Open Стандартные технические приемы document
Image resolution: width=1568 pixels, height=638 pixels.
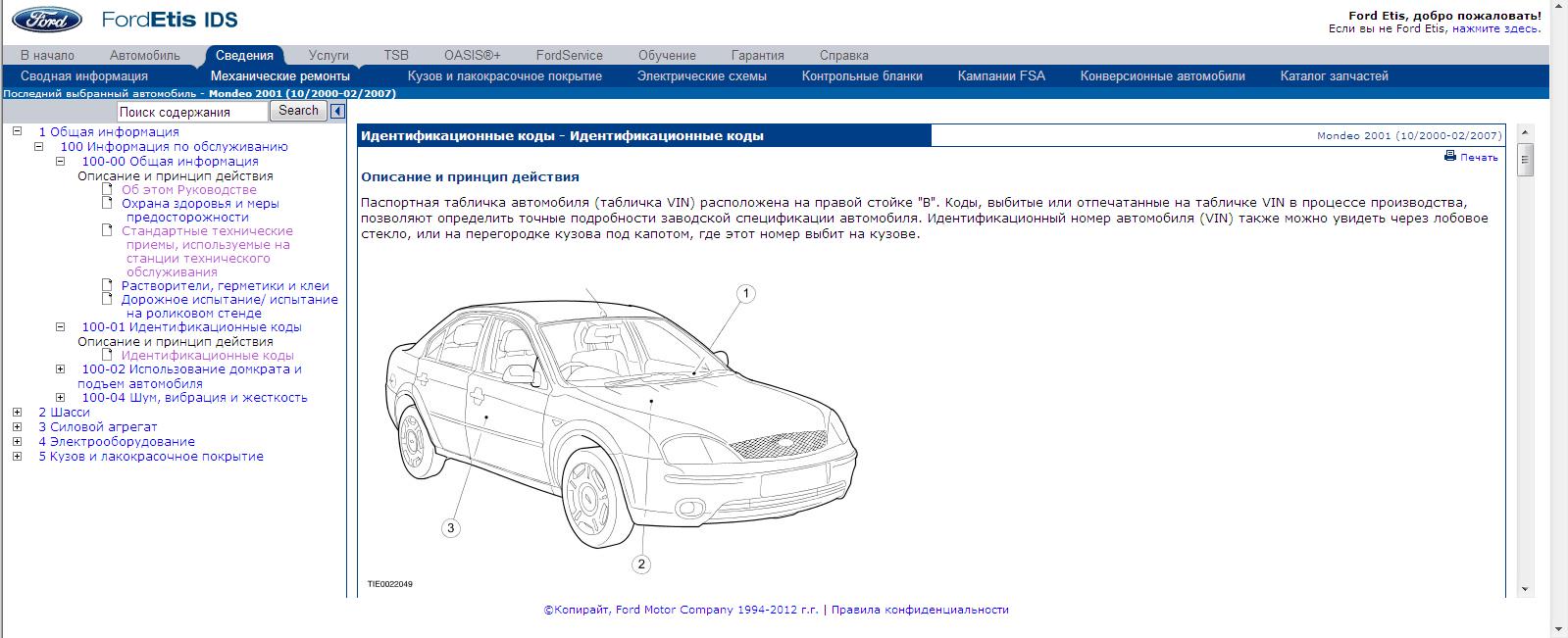click(x=207, y=251)
